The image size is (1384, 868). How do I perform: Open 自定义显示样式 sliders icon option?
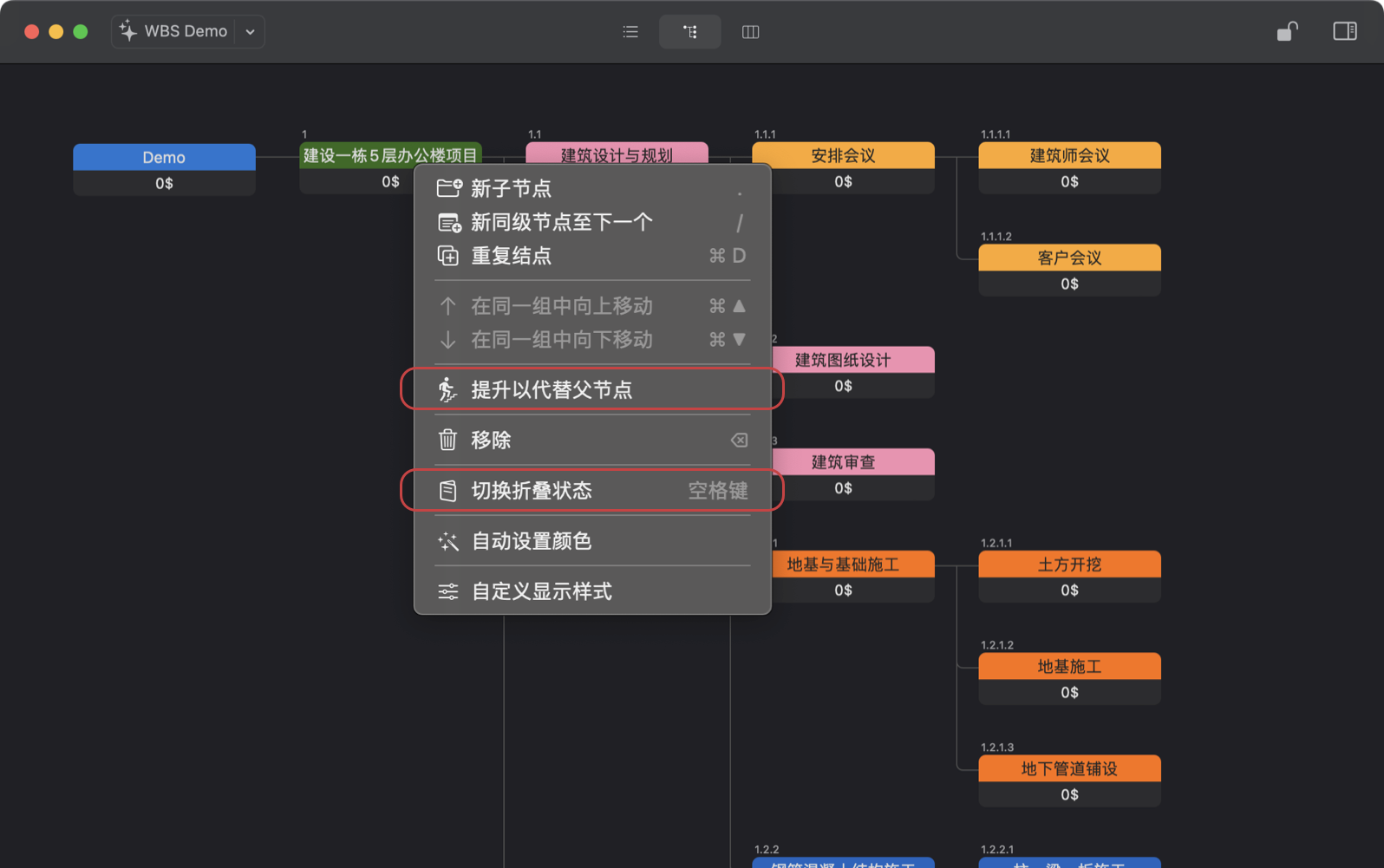coord(448,592)
